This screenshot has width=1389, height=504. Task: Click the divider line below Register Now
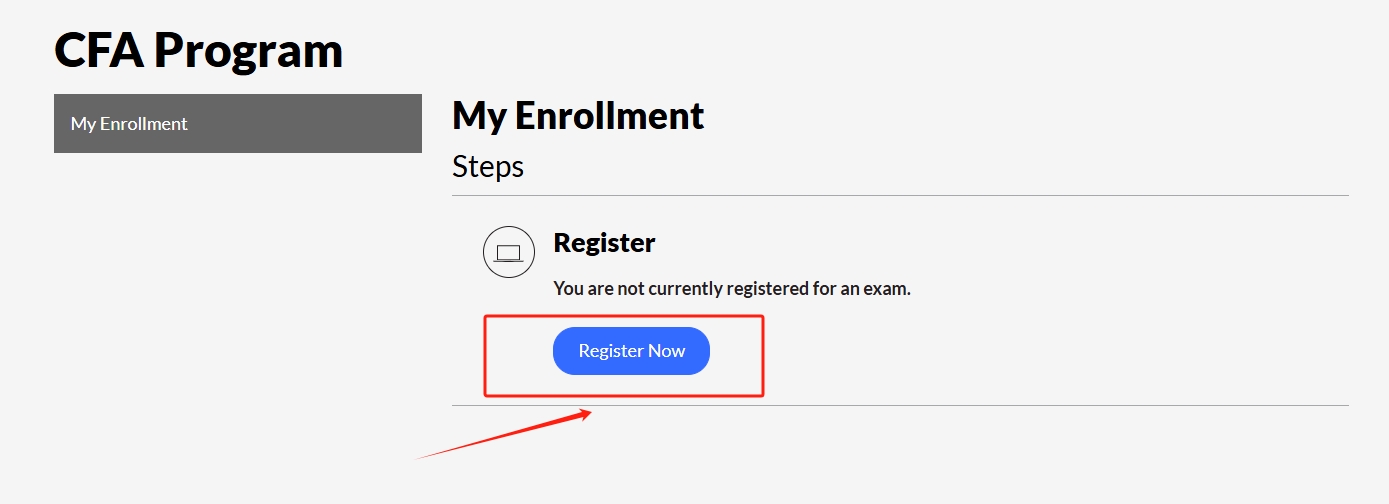tap(1000, 405)
